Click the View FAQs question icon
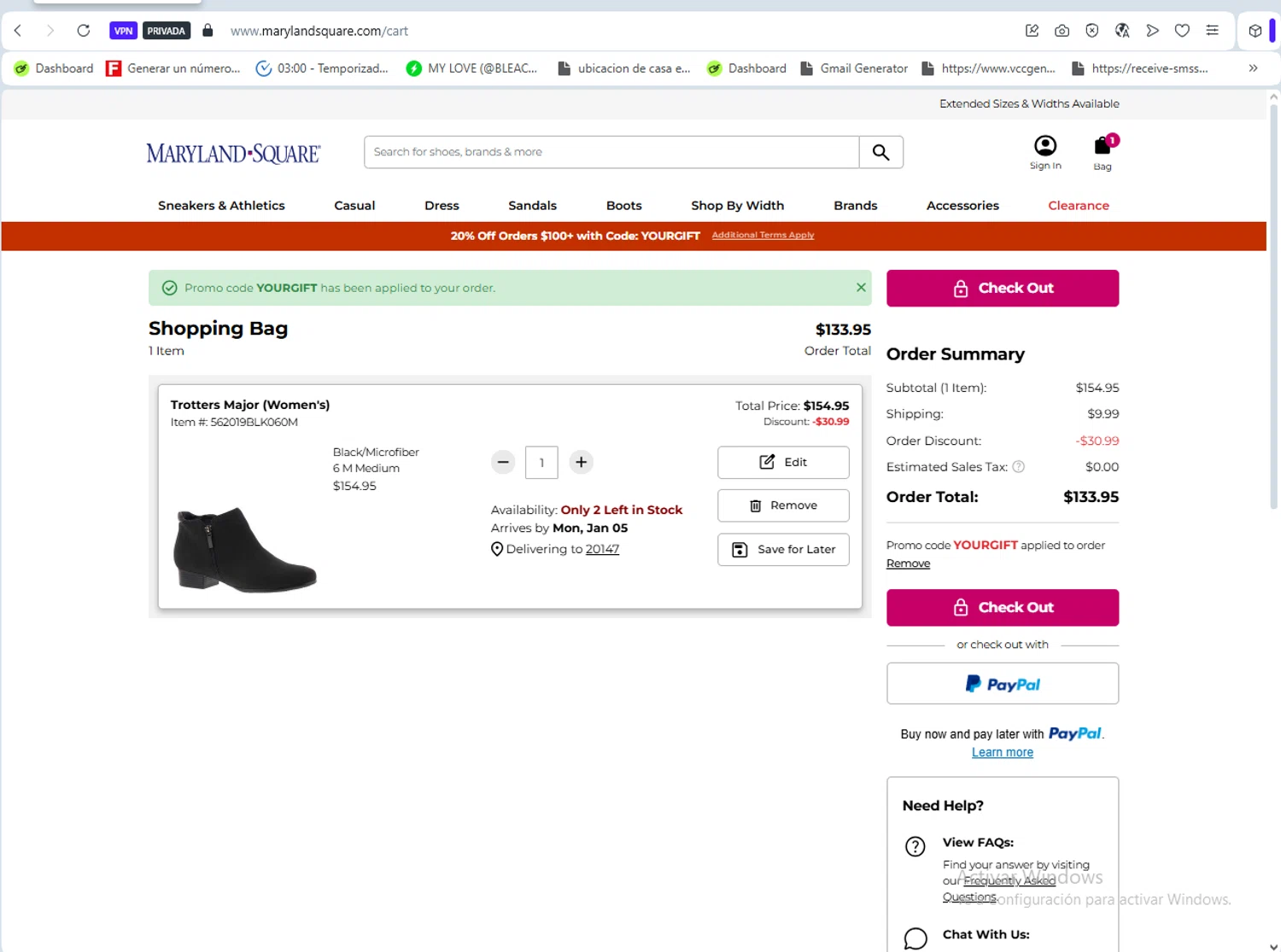The width and height of the screenshot is (1281, 952). click(x=915, y=846)
